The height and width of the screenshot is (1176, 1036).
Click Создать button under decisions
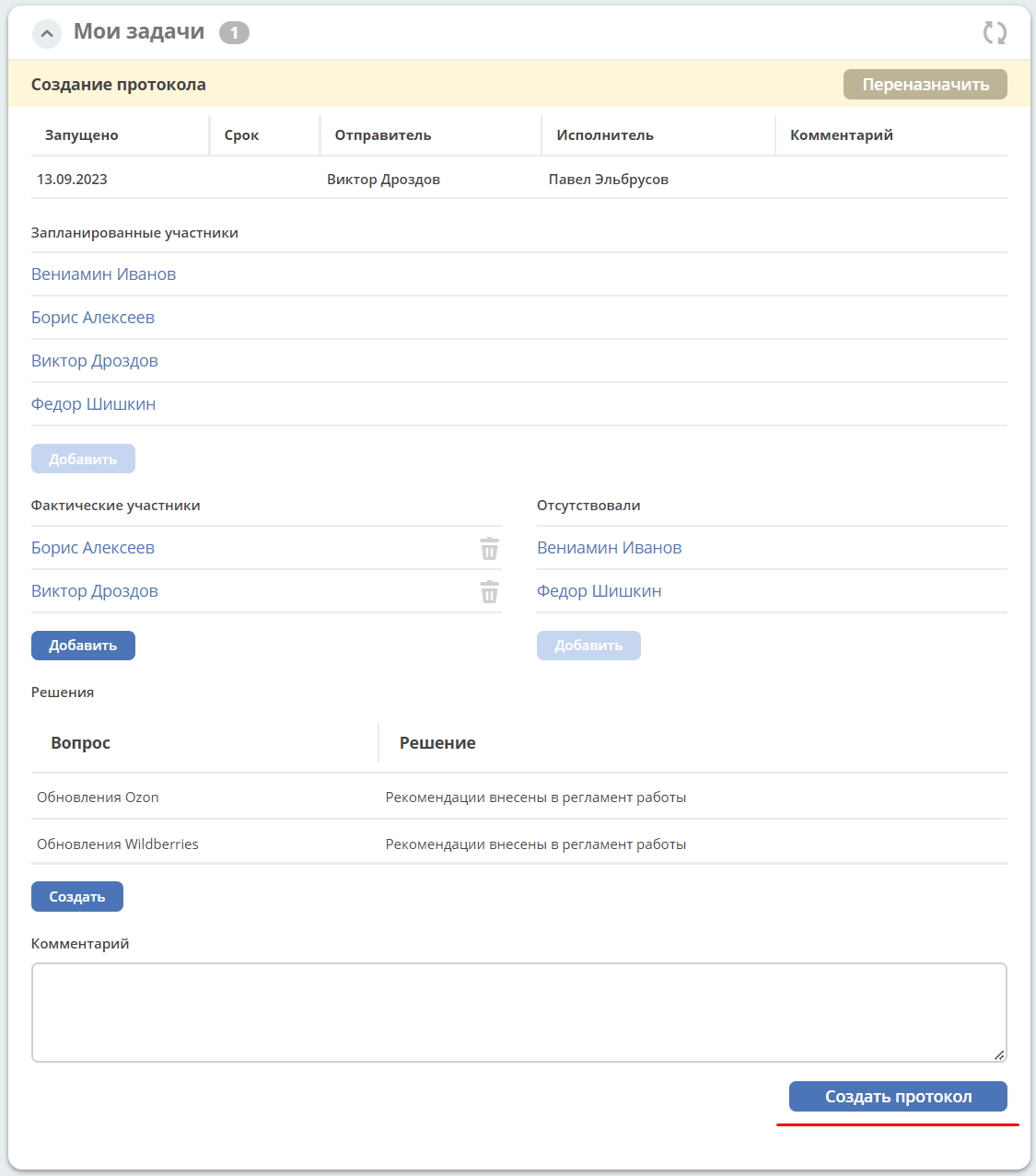coord(77,897)
